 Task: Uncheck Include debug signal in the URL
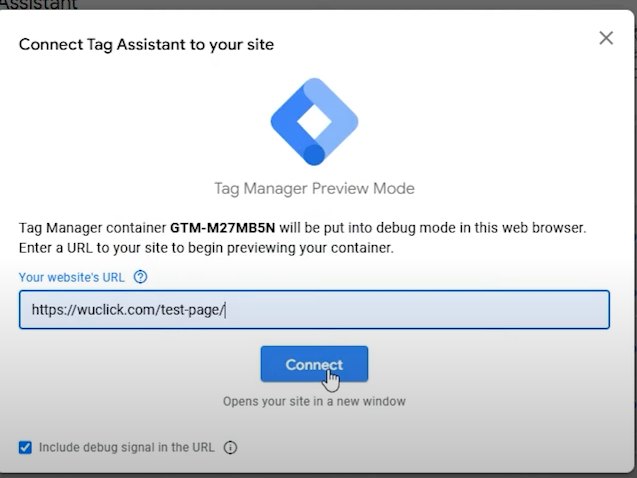tap(25, 447)
